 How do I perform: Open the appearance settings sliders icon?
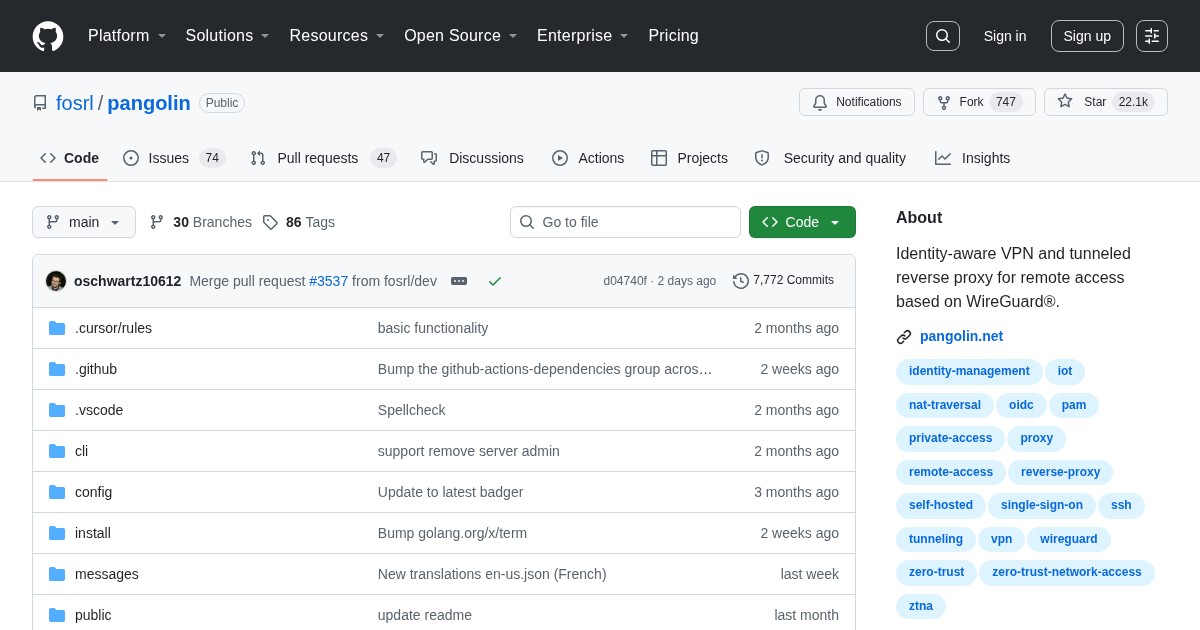(1152, 36)
